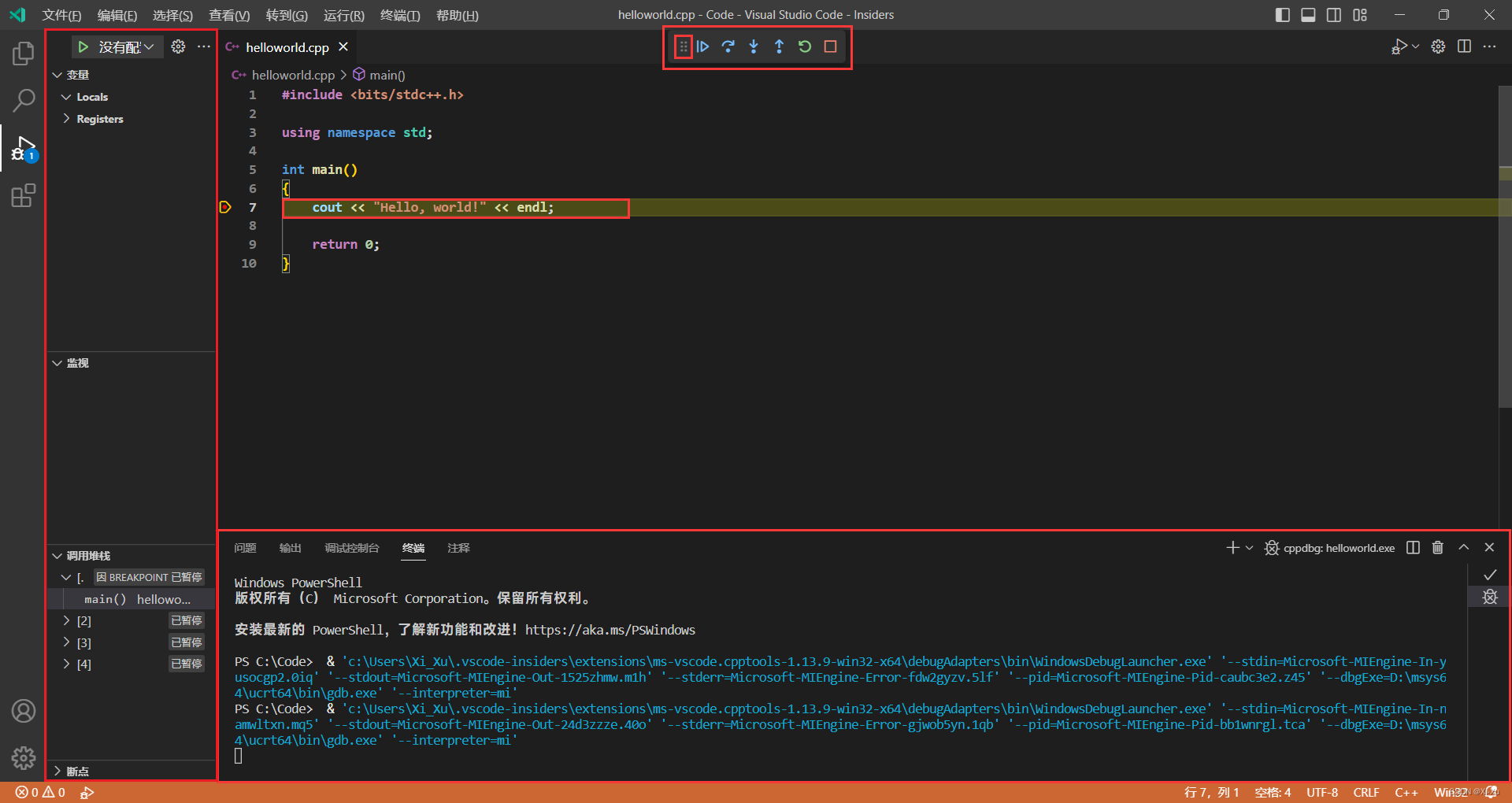Screen dimensions: 1512x803
Task: Click Step Into debug control
Action: click(x=754, y=46)
